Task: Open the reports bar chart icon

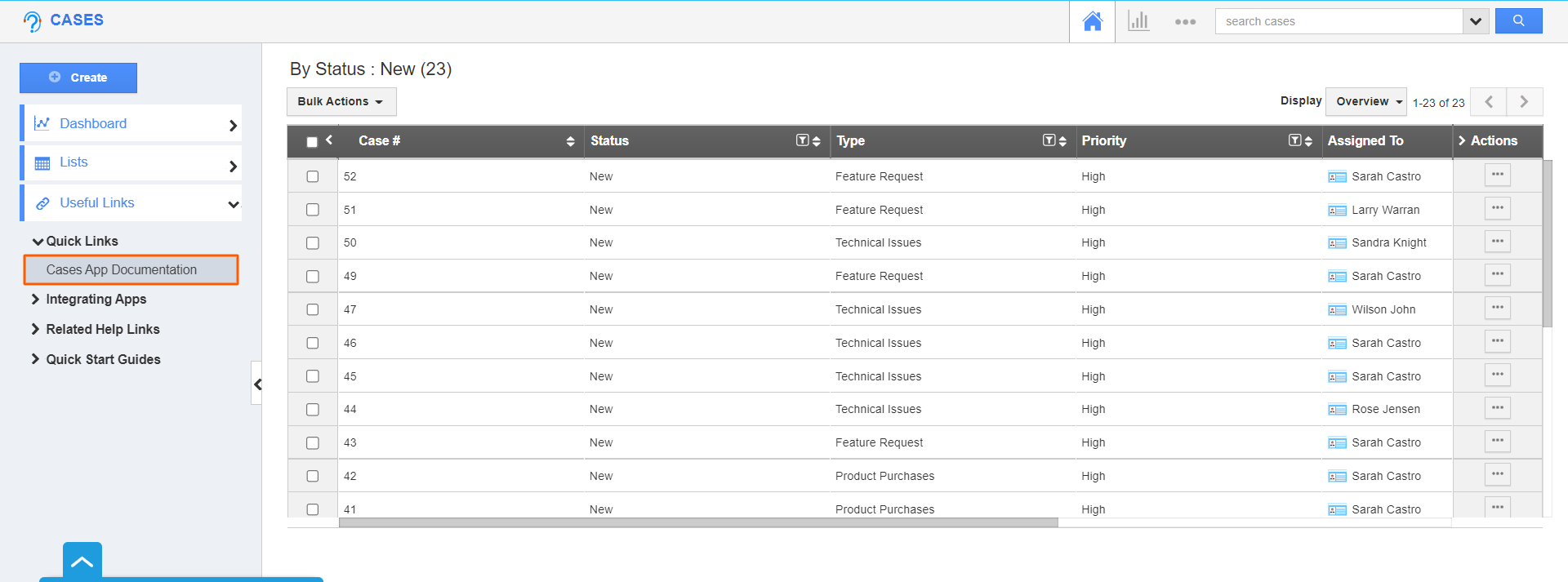Action: click(x=1138, y=21)
